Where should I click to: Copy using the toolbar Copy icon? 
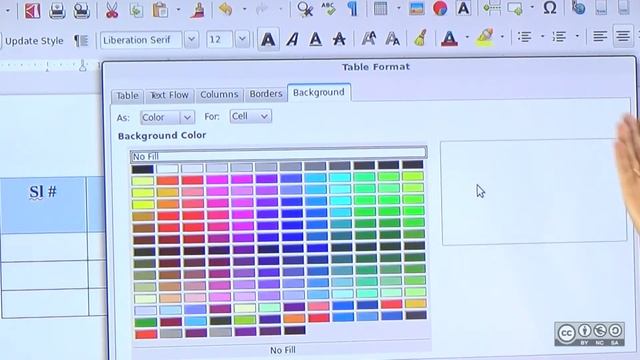pyautogui.click(x=136, y=9)
